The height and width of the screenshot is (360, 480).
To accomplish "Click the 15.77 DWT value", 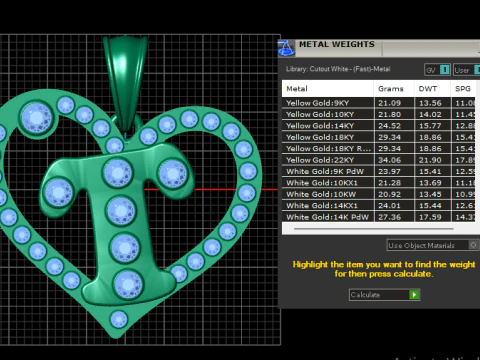I will tap(430, 126).
